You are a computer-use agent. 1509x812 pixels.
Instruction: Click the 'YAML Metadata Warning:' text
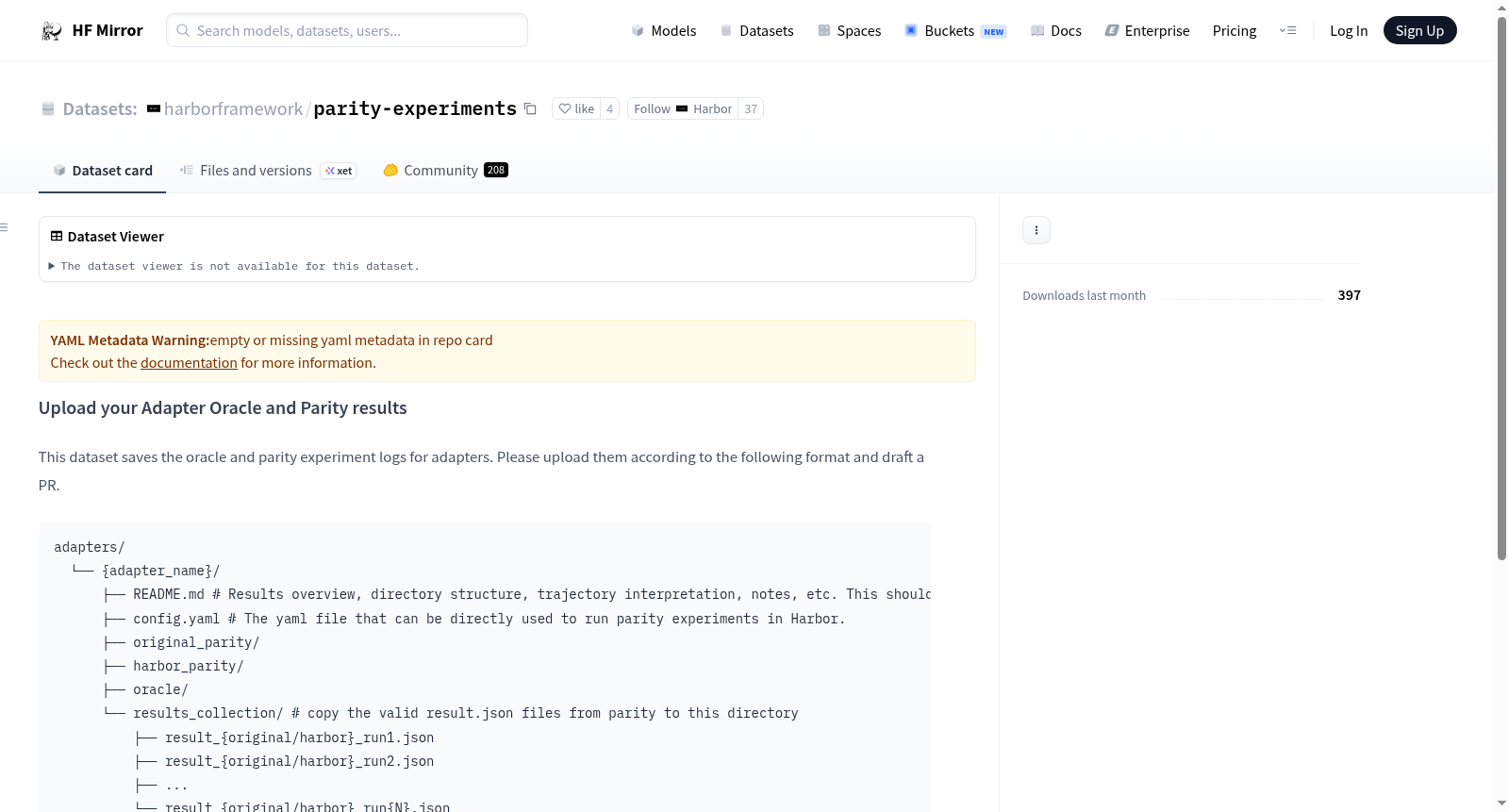pyautogui.click(x=130, y=340)
